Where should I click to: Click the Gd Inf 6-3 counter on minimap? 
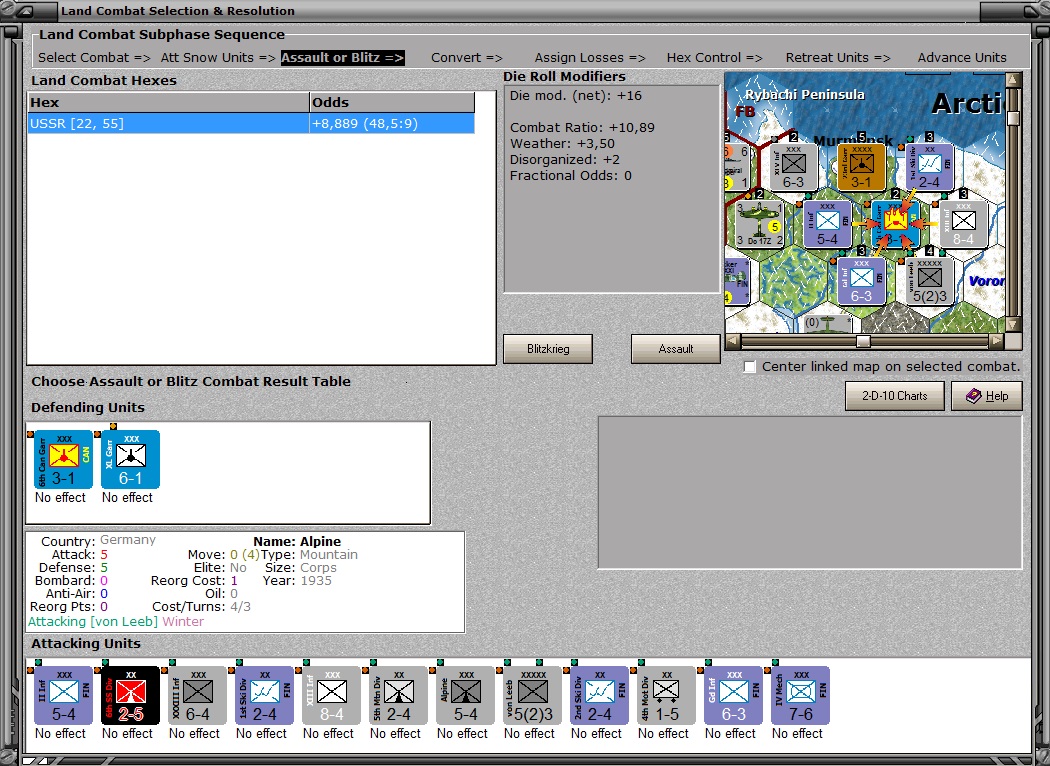click(x=861, y=282)
